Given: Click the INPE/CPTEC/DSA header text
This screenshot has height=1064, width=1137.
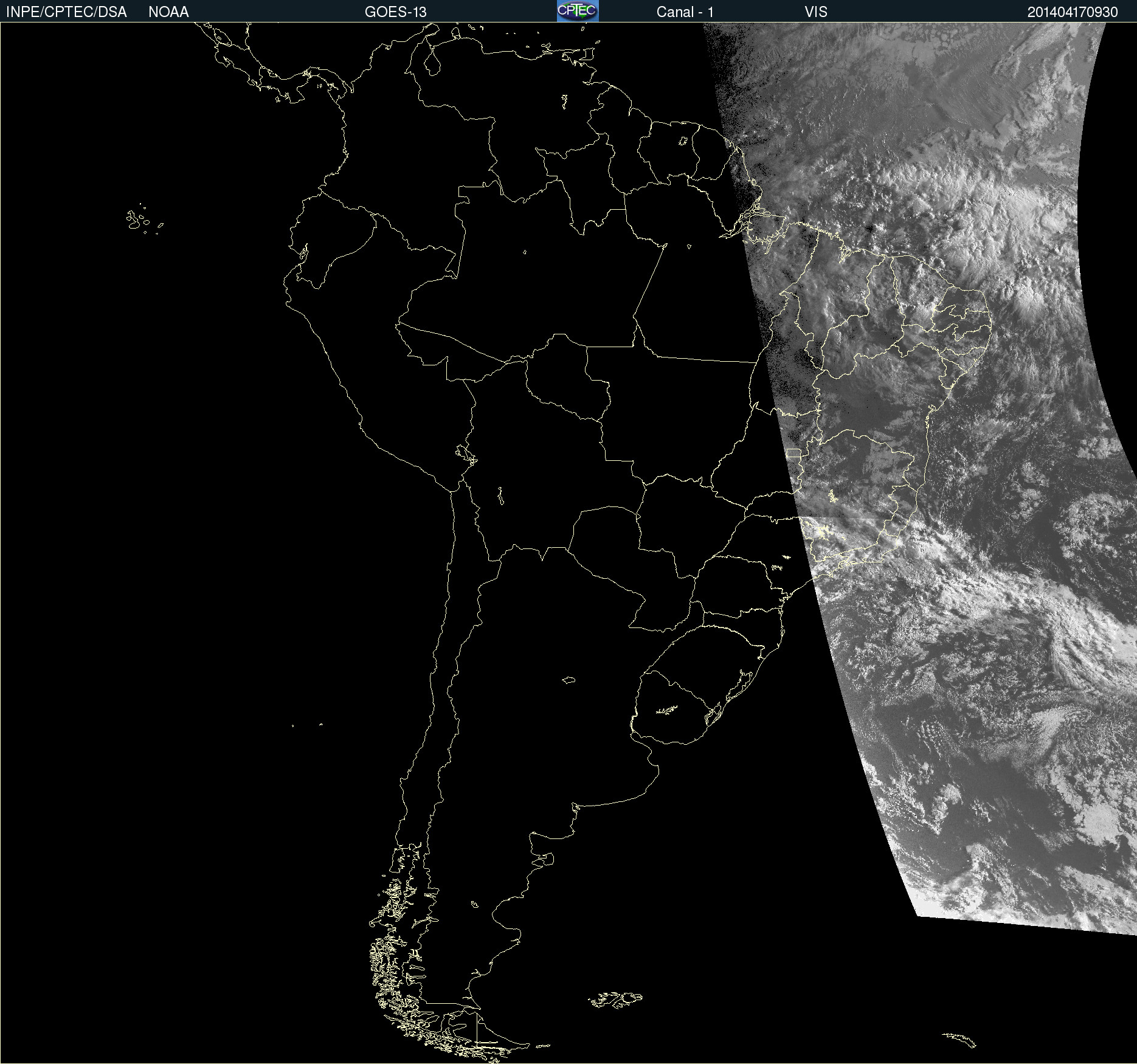Looking at the screenshot, I should coord(66,12).
